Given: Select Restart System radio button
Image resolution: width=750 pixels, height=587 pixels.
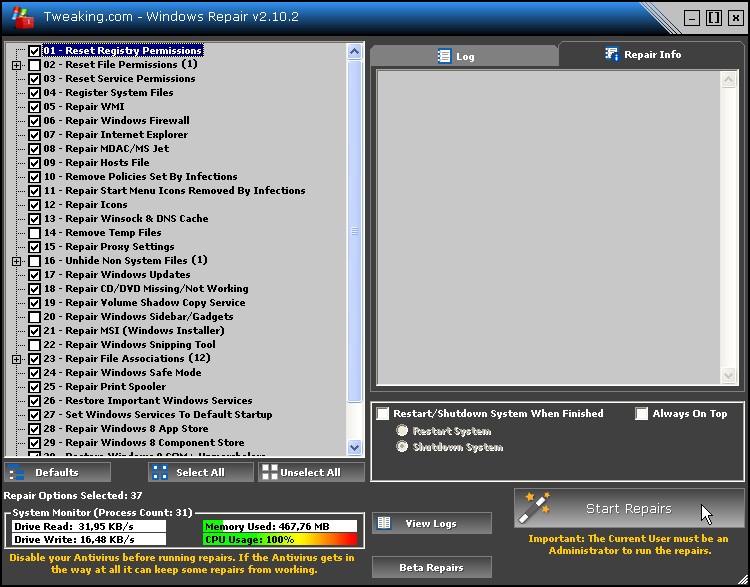Looking at the screenshot, I should point(402,431).
